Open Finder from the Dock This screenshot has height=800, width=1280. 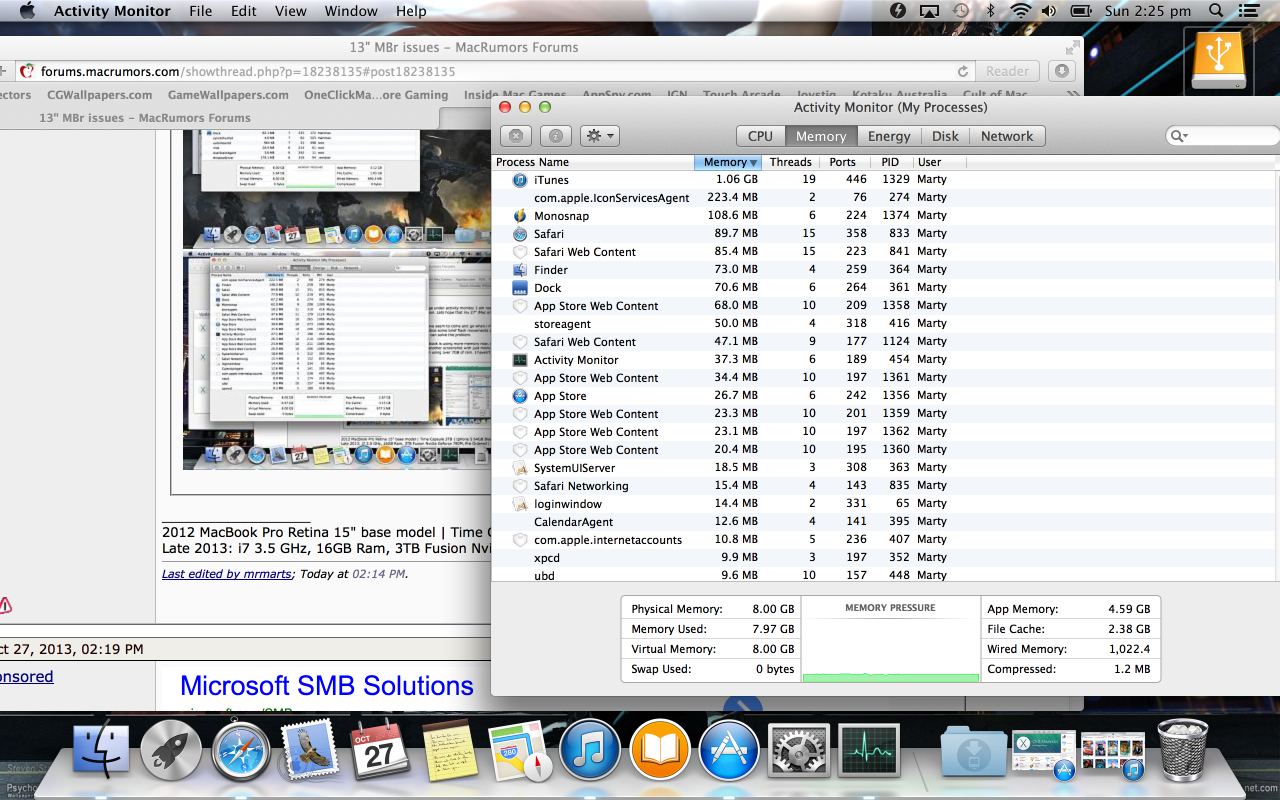click(x=101, y=751)
